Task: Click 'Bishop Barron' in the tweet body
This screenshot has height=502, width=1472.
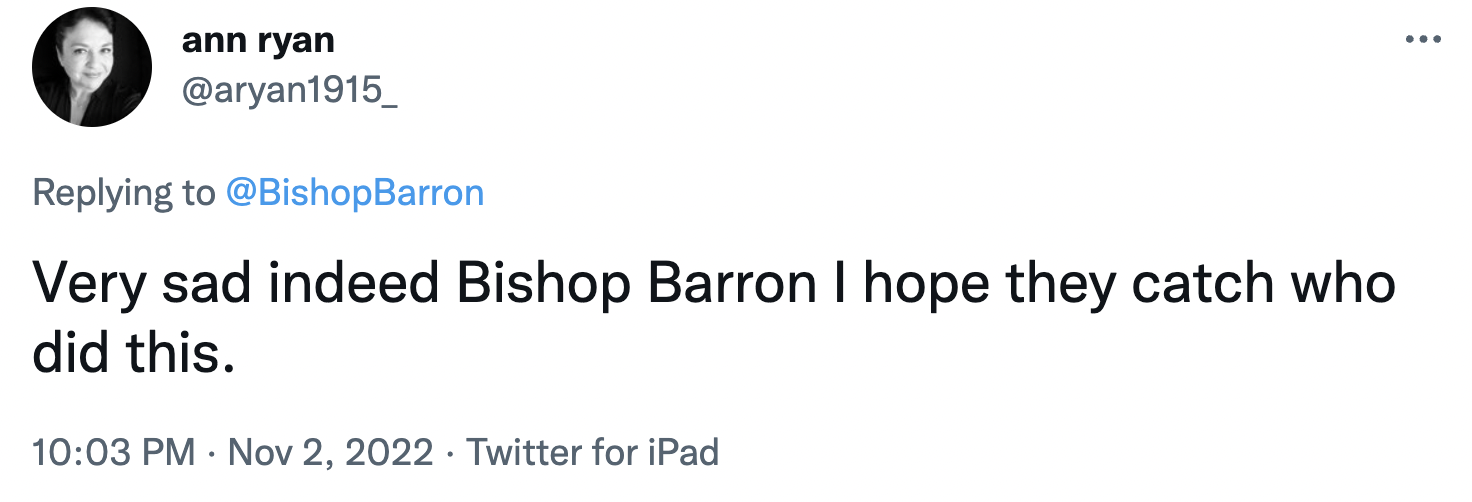Action: 636,286
